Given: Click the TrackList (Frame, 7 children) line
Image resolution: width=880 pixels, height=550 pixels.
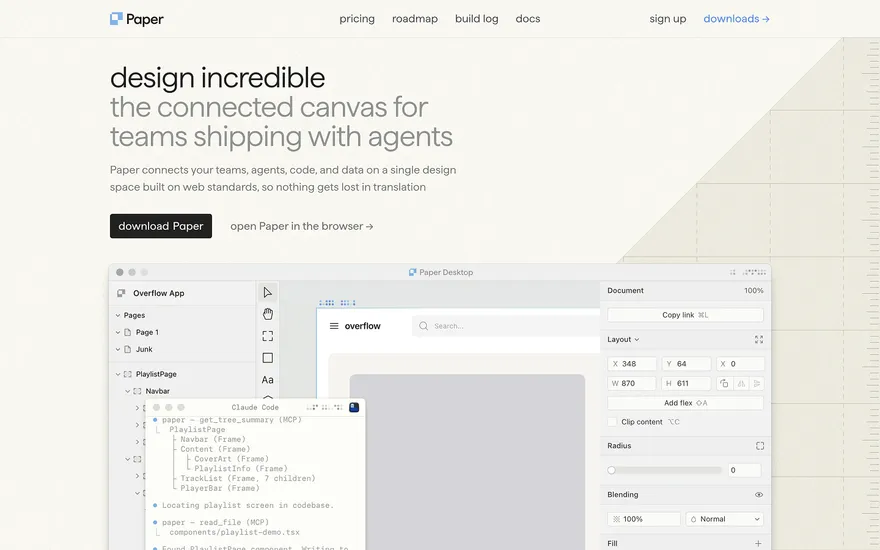Looking at the screenshot, I should 248,478.
